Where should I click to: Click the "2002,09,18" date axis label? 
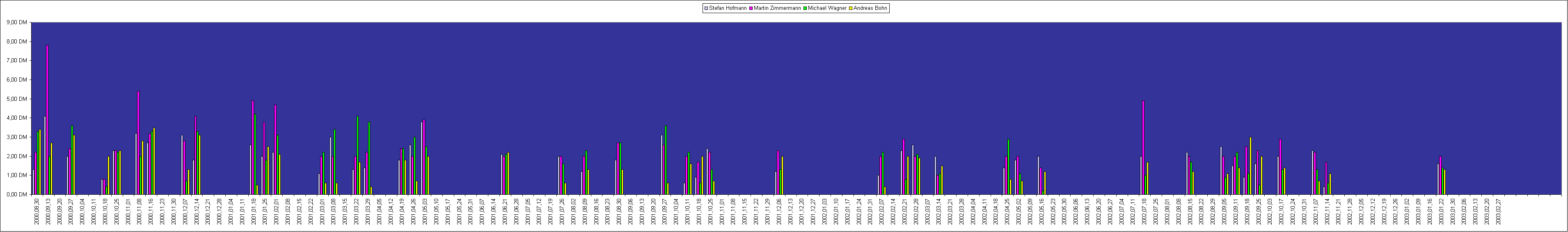[1248, 212]
